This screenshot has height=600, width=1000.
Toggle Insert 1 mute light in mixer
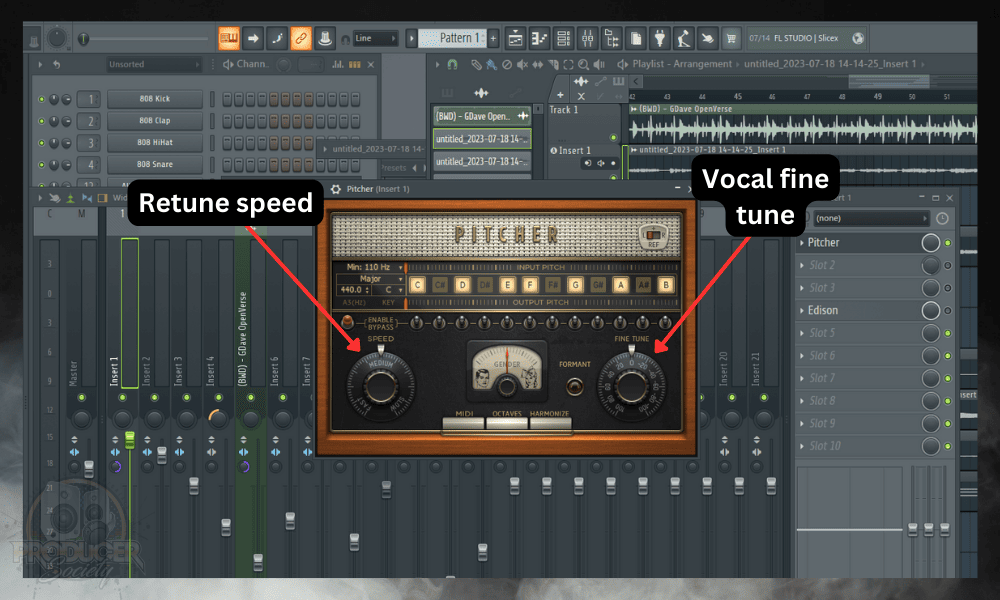pos(122,397)
